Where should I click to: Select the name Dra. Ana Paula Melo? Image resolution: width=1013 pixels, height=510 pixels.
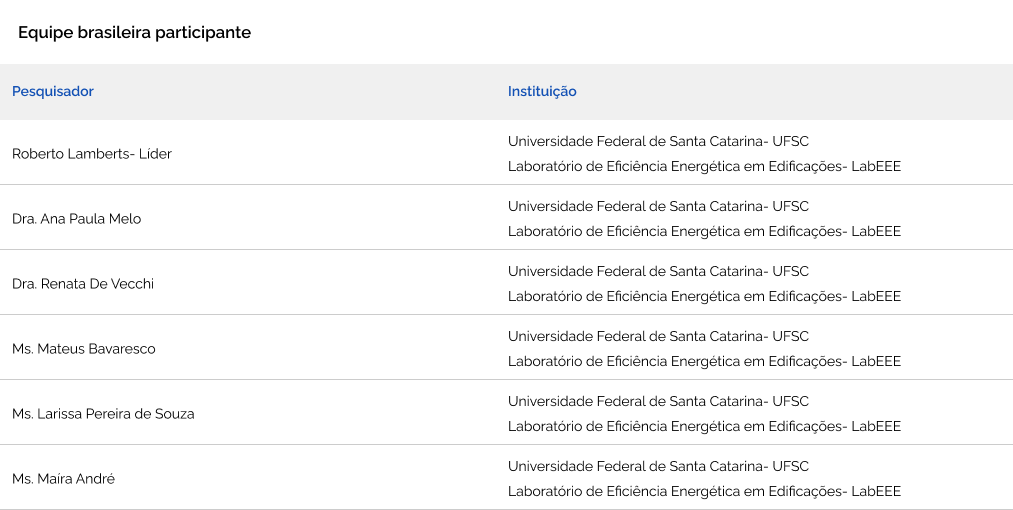pyautogui.click(x=77, y=219)
